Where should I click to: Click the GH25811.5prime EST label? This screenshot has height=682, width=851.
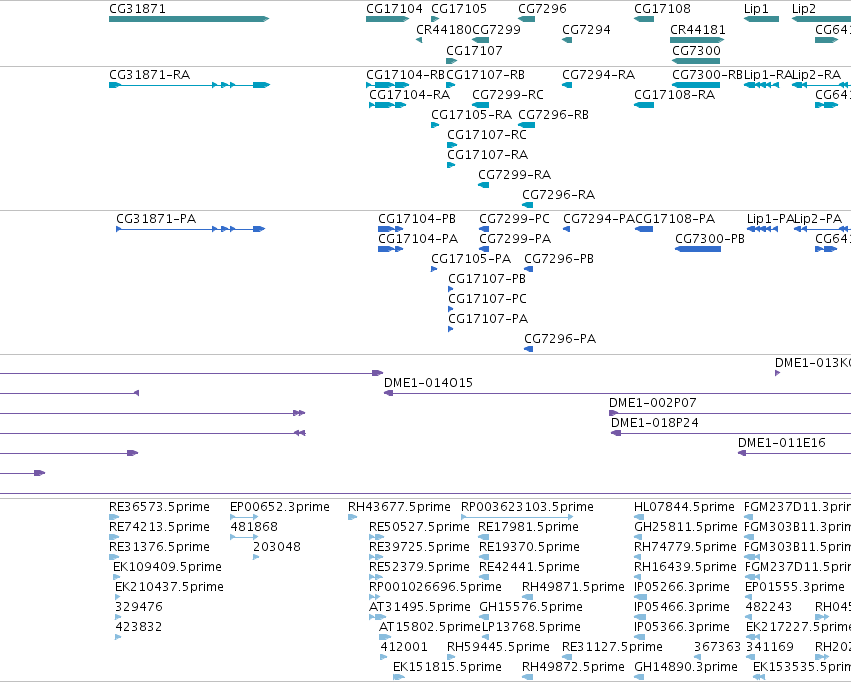(685, 527)
